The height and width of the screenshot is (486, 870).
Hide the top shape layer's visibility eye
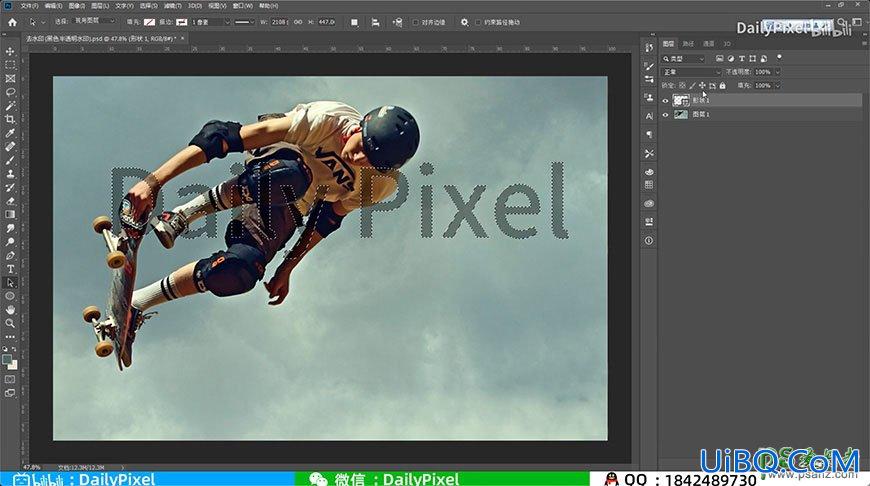(x=665, y=100)
